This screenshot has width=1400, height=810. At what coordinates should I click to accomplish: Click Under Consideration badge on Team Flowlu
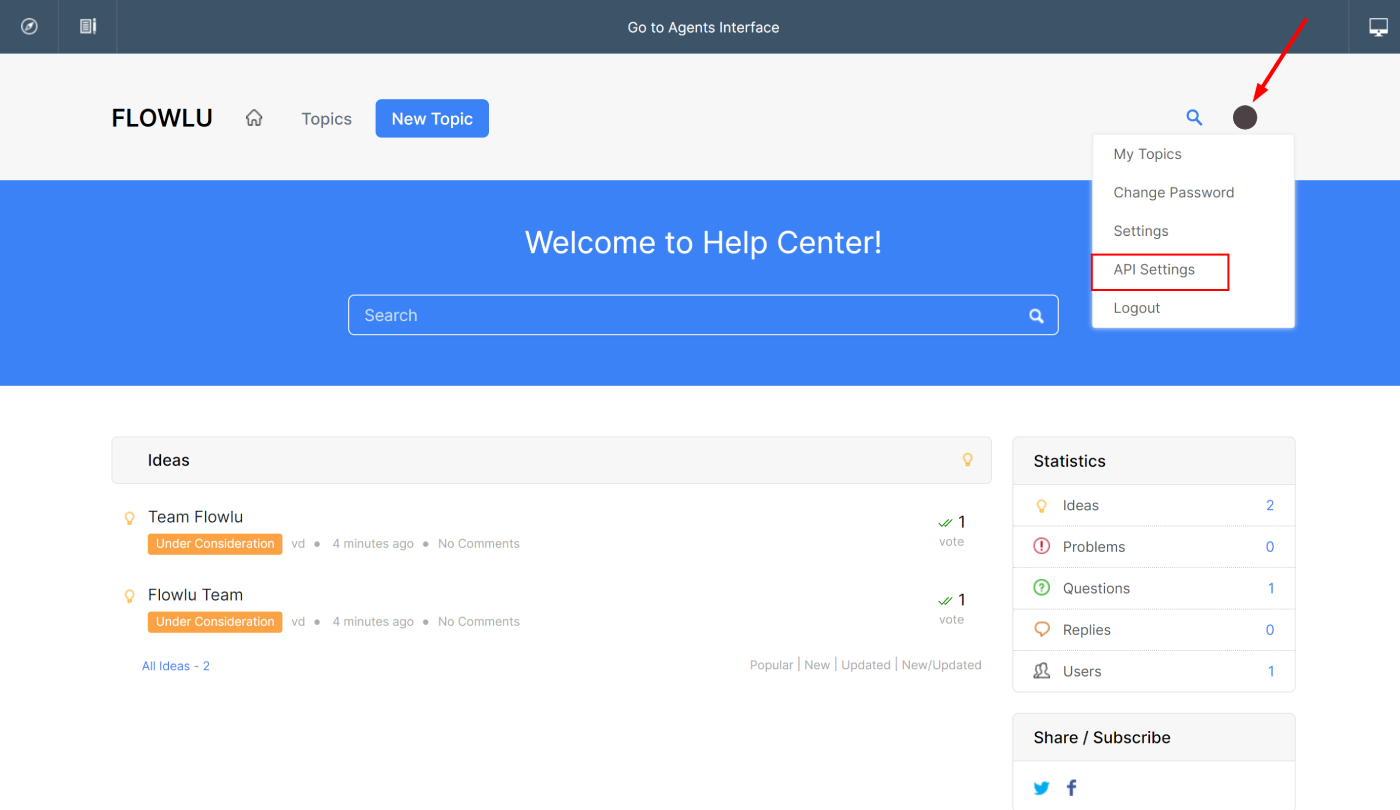pyautogui.click(x=215, y=544)
